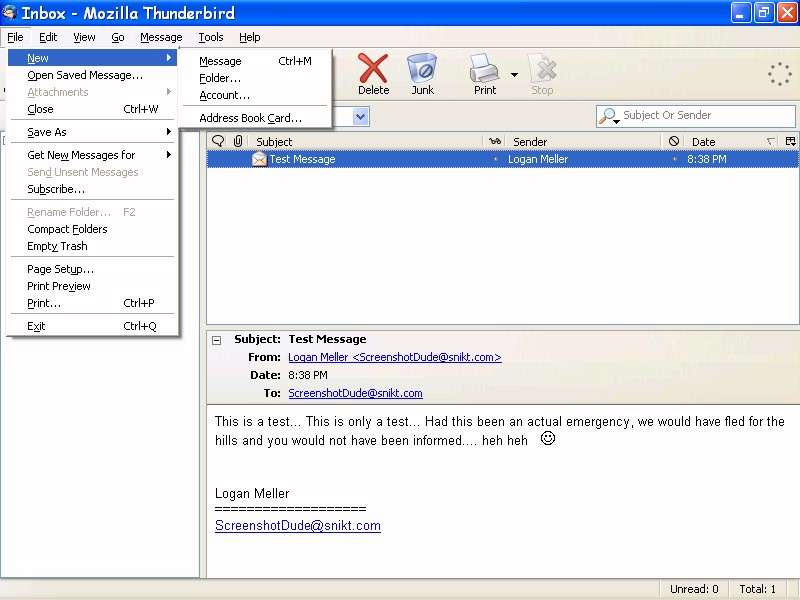Screen dimensions: 800x600
Task: Click the Stop toolbar icon
Action: [542, 74]
